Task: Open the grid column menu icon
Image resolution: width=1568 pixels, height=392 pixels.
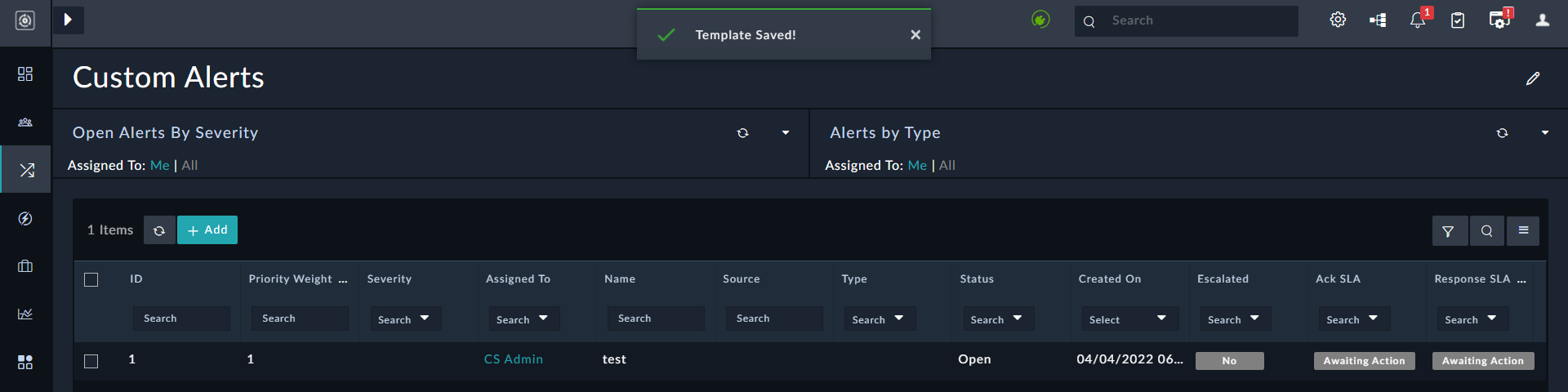Action: (1523, 231)
